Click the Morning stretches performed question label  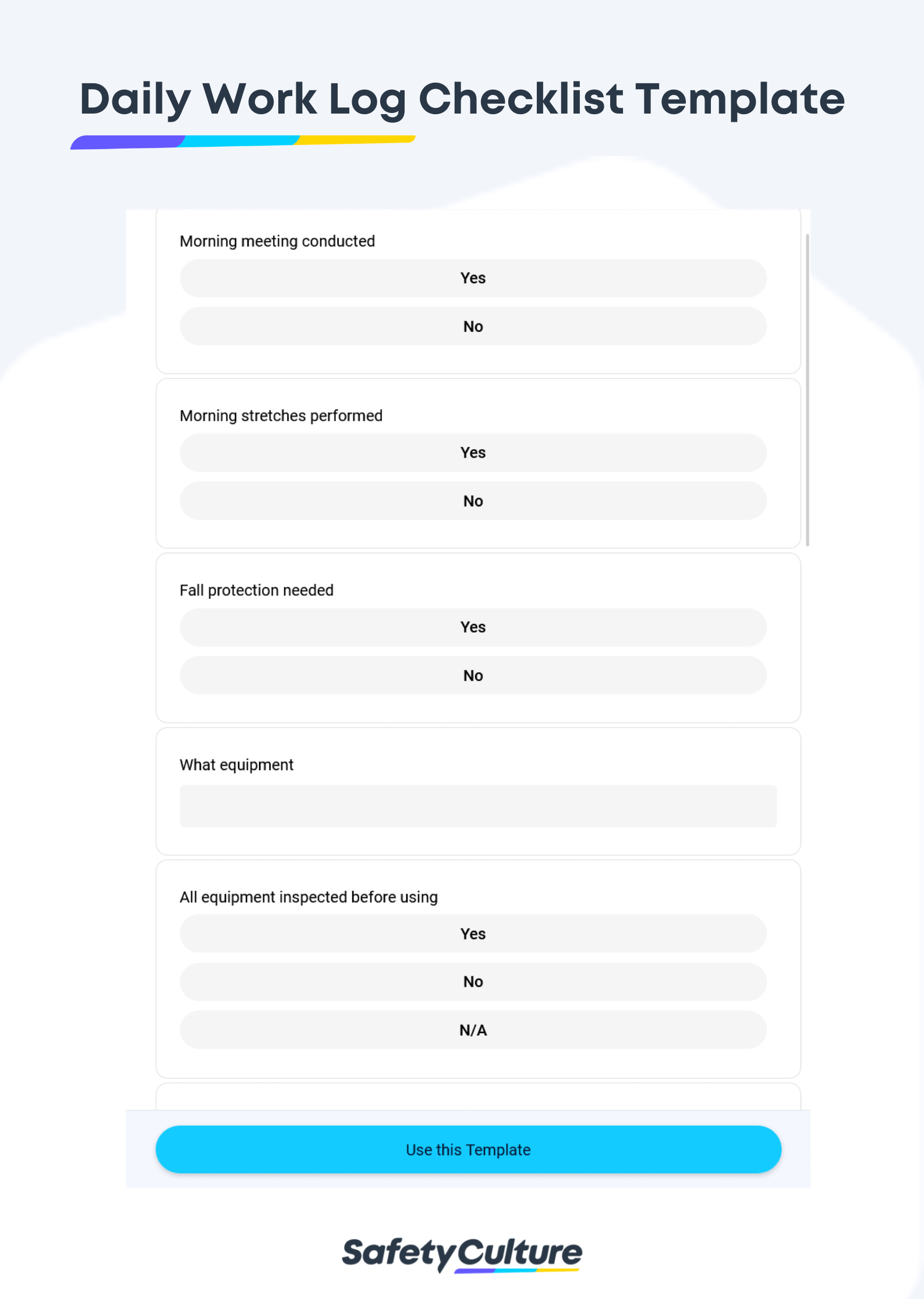tap(281, 415)
